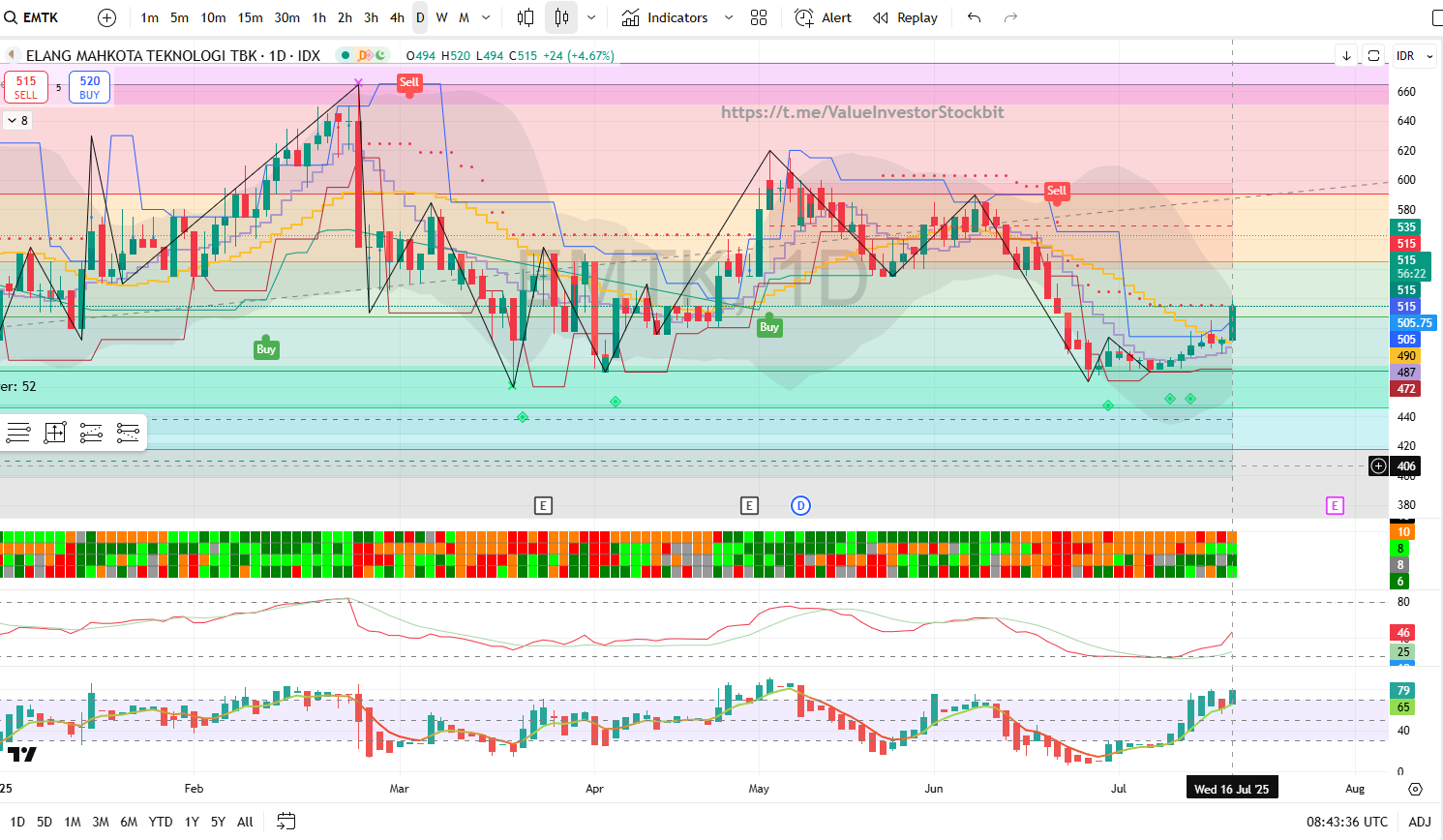1443x840 pixels.
Task: Select the 2h timeframe
Action: pyautogui.click(x=345, y=17)
